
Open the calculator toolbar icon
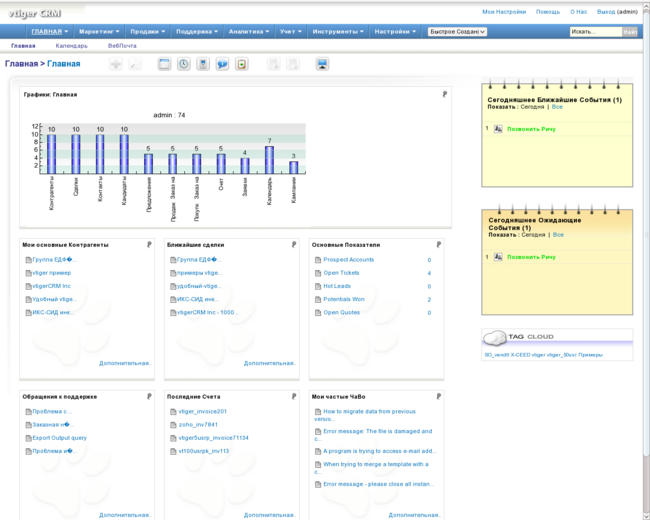pos(203,64)
